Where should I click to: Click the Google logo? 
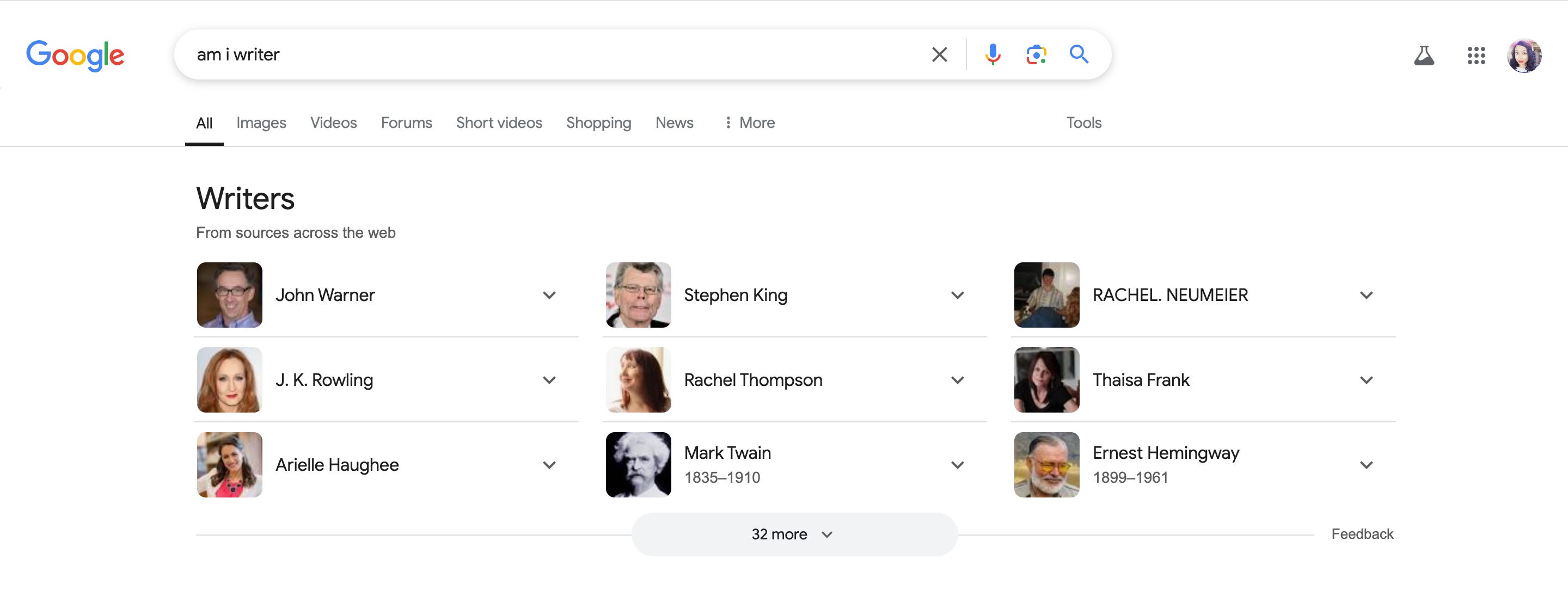(x=75, y=56)
